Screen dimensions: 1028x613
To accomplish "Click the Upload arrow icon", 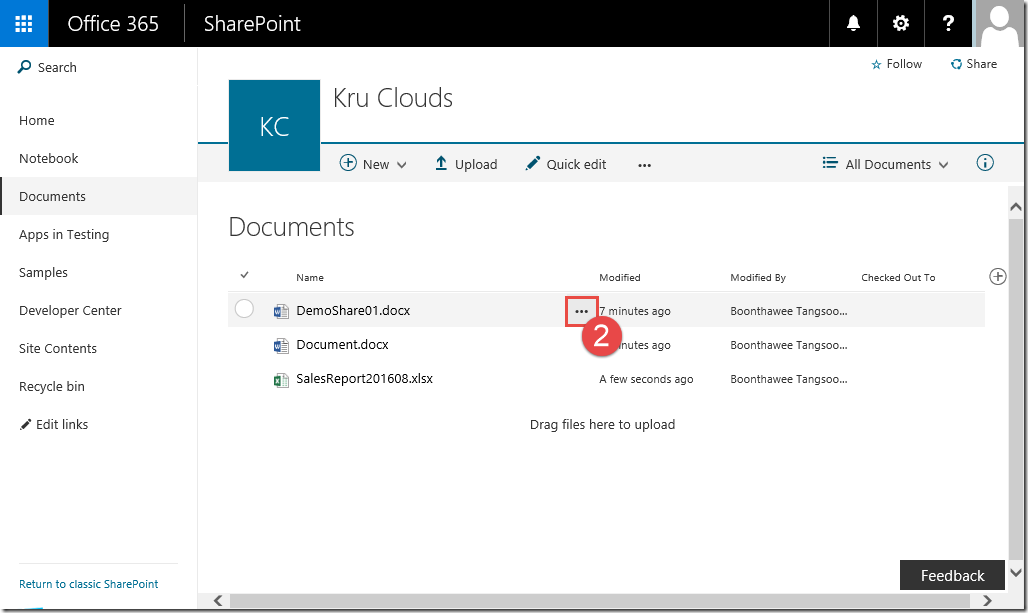I will [441, 163].
